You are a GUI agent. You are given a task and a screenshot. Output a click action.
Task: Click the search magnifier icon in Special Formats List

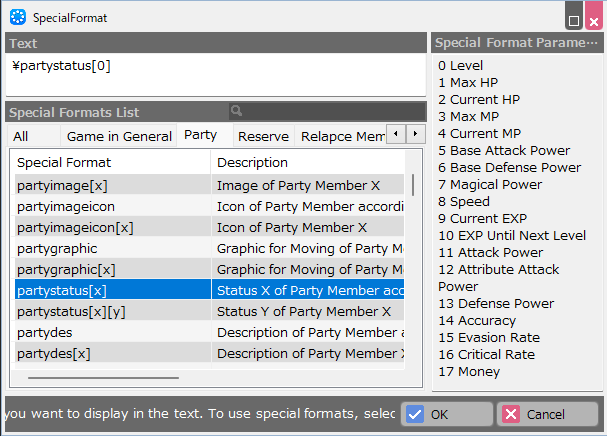[236, 112]
